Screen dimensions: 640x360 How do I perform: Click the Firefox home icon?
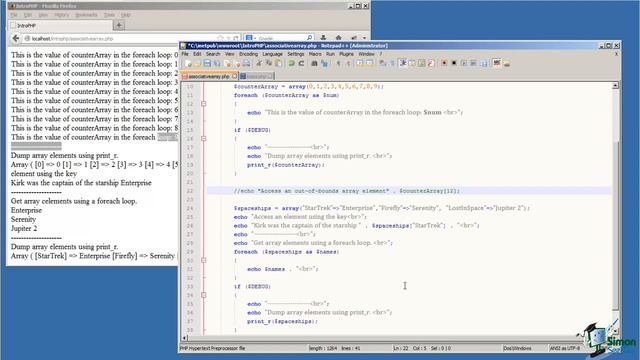coord(338,38)
